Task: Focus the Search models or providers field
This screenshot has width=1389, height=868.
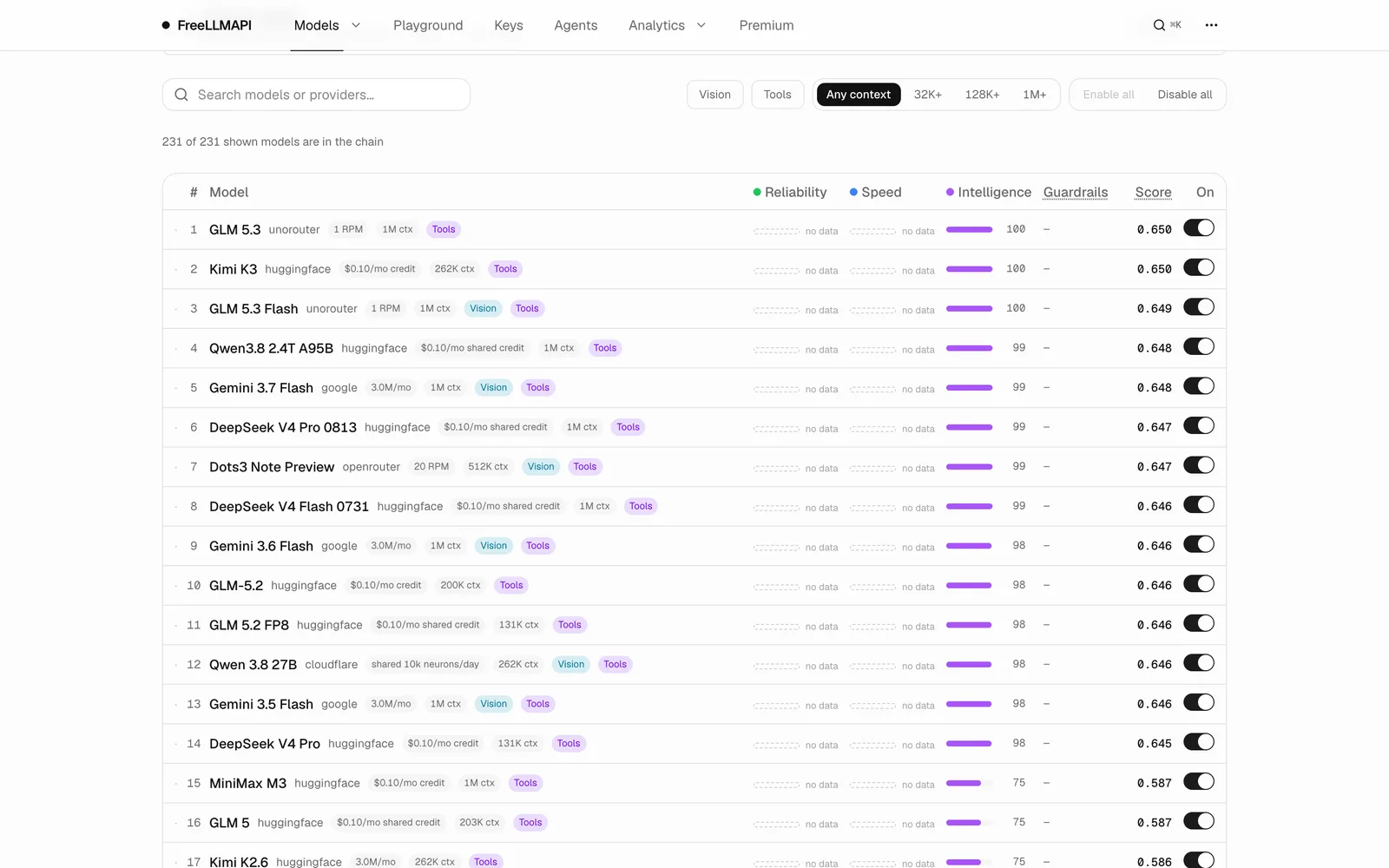Action: (x=316, y=95)
